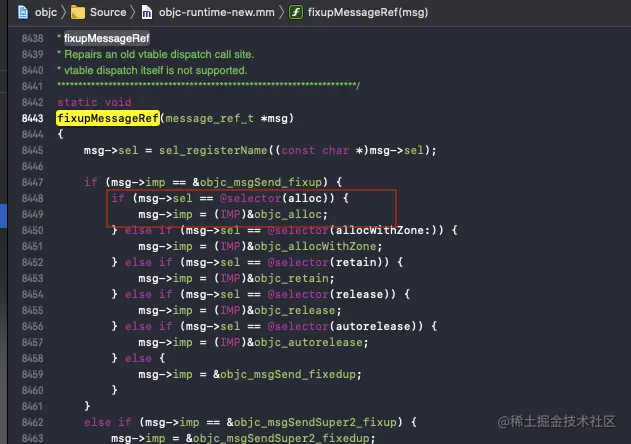Click the highlighted fixupMessageRef function name
This screenshot has height=444, width=631.
(108, 118)
